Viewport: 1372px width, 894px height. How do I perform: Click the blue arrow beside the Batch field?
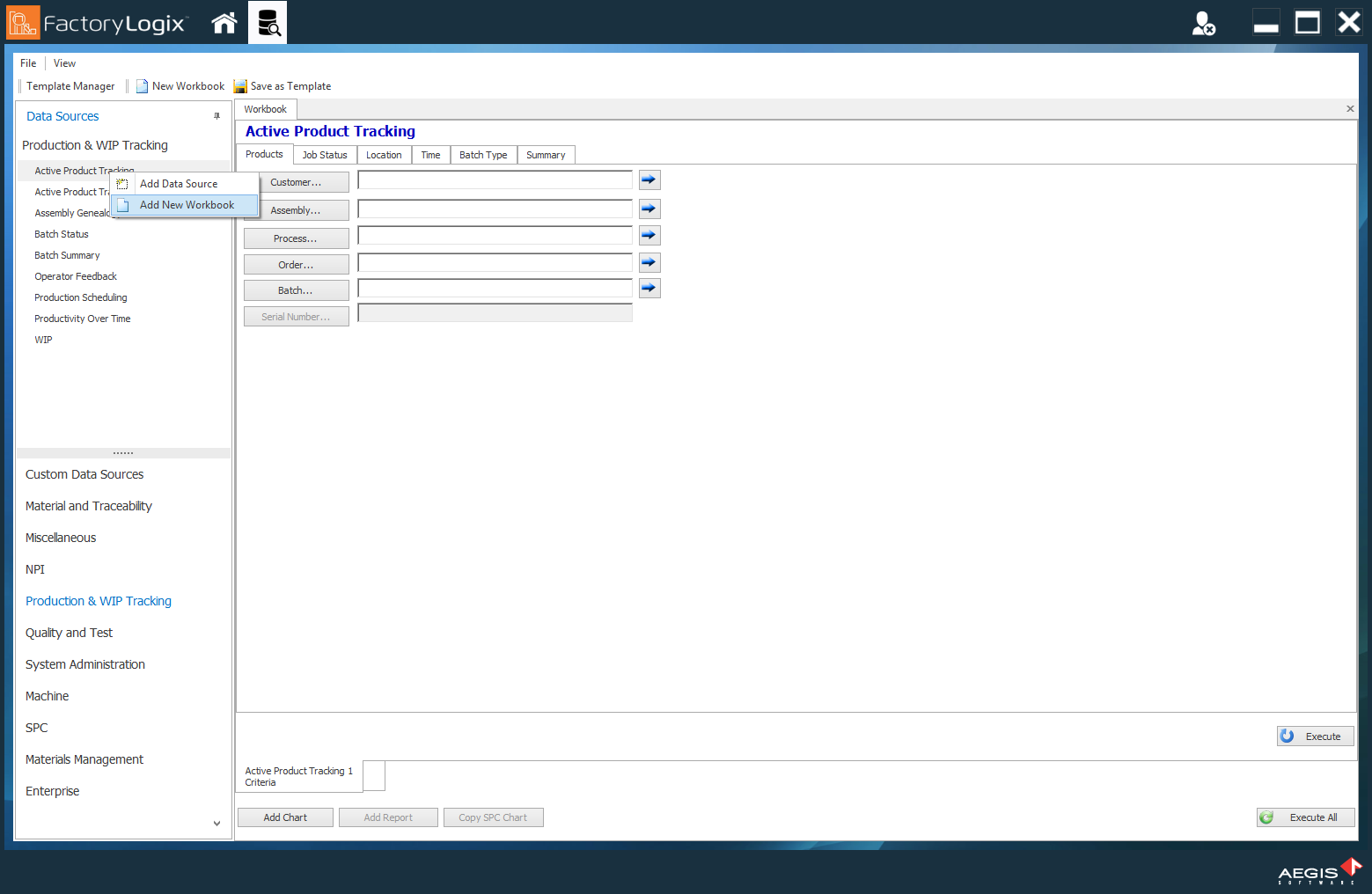click(649, 288)
